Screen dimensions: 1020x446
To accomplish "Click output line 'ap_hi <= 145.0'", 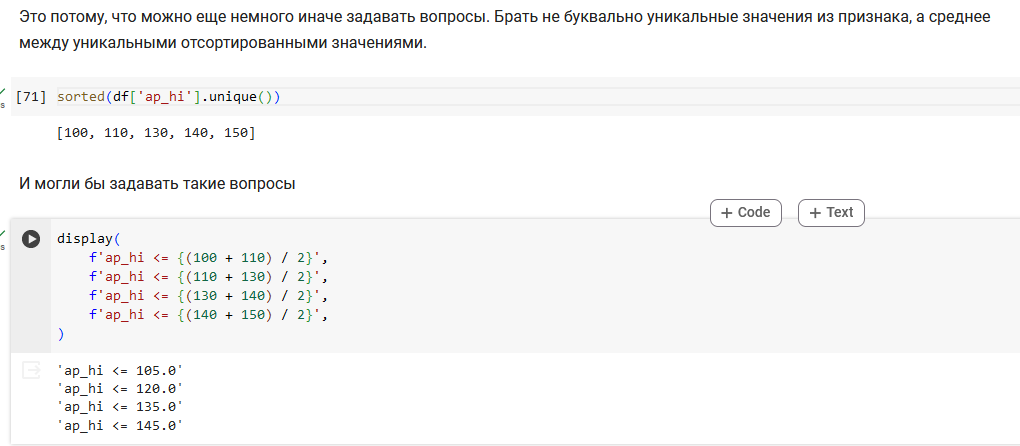I will click(x=120, y=426).
